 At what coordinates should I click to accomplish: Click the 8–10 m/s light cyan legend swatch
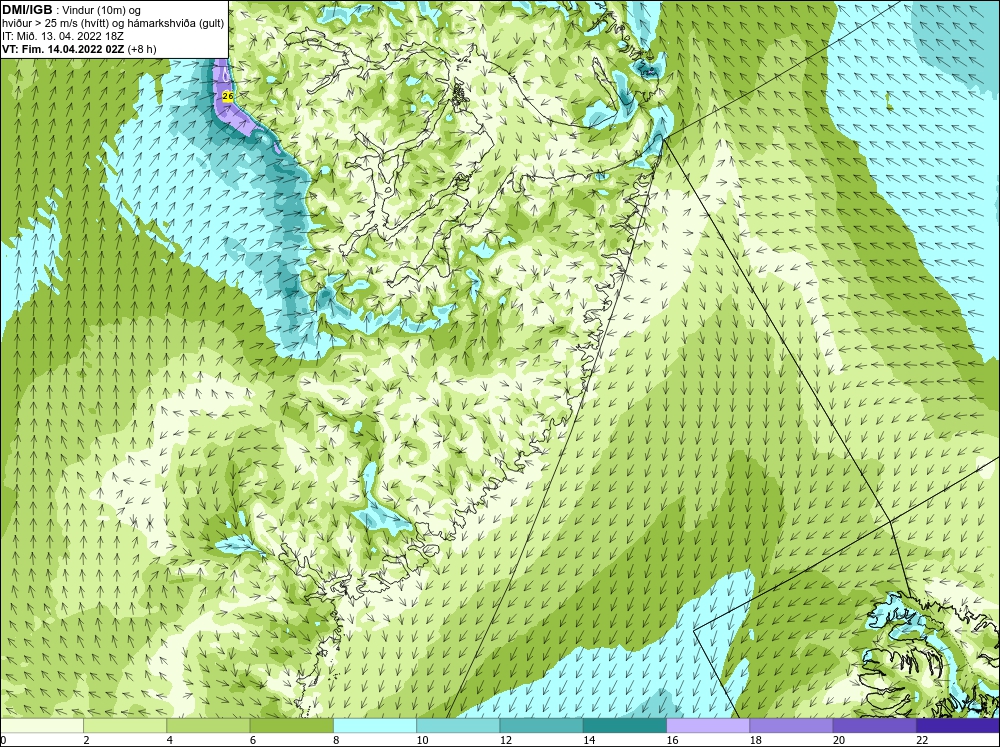pyautogui.click(x=375, y=726)
